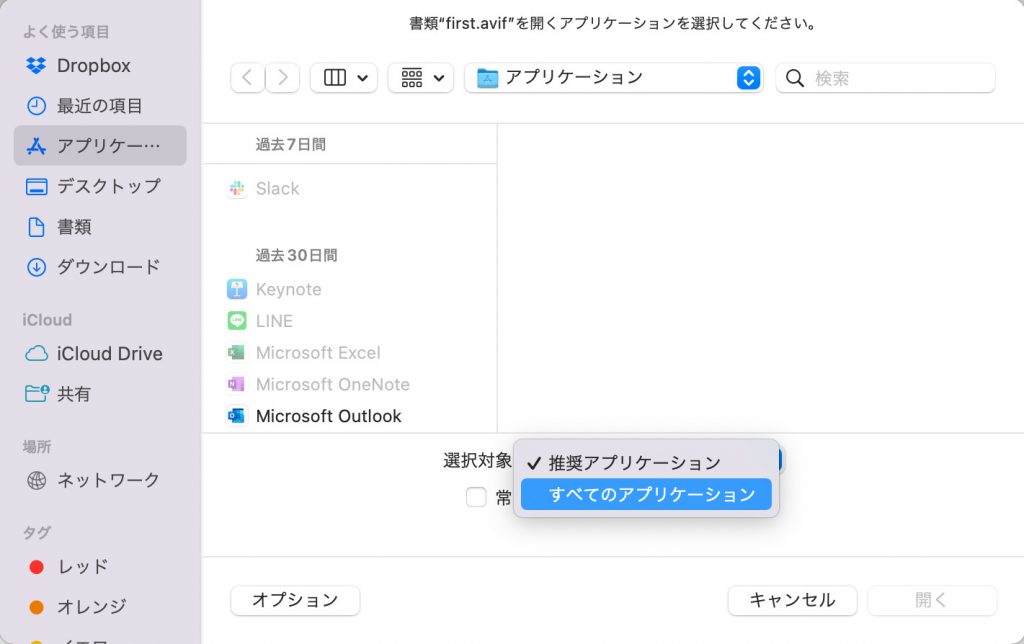
Task: Select アプリケーション sidebar item
Action: 100,146
